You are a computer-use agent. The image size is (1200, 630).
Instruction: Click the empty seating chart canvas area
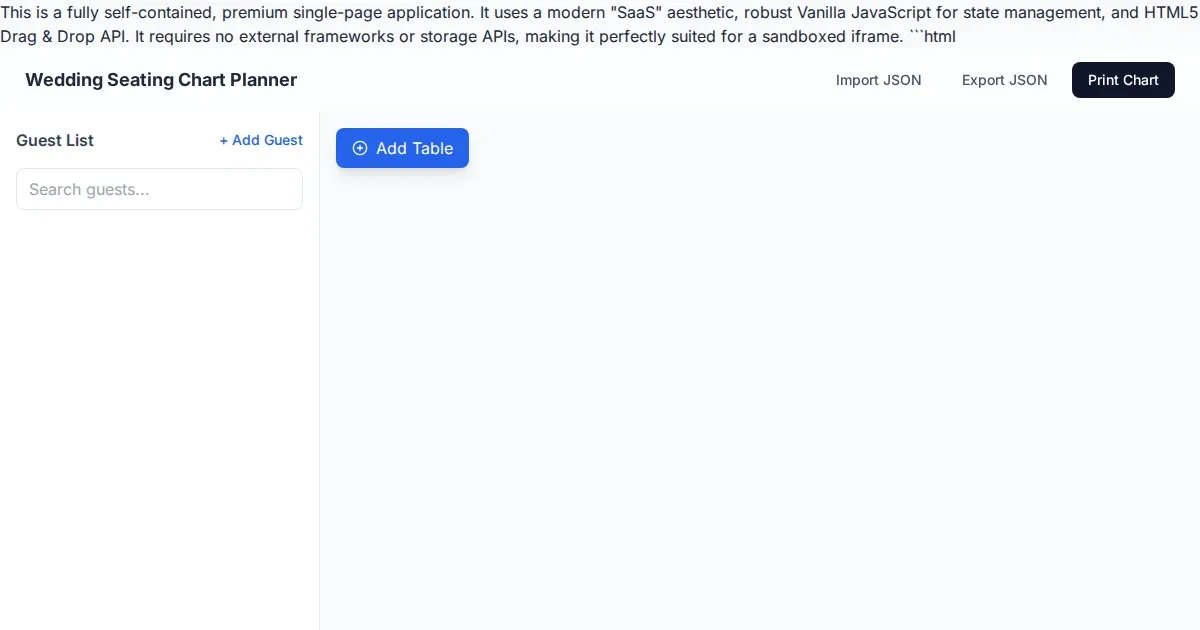point(760,400)
